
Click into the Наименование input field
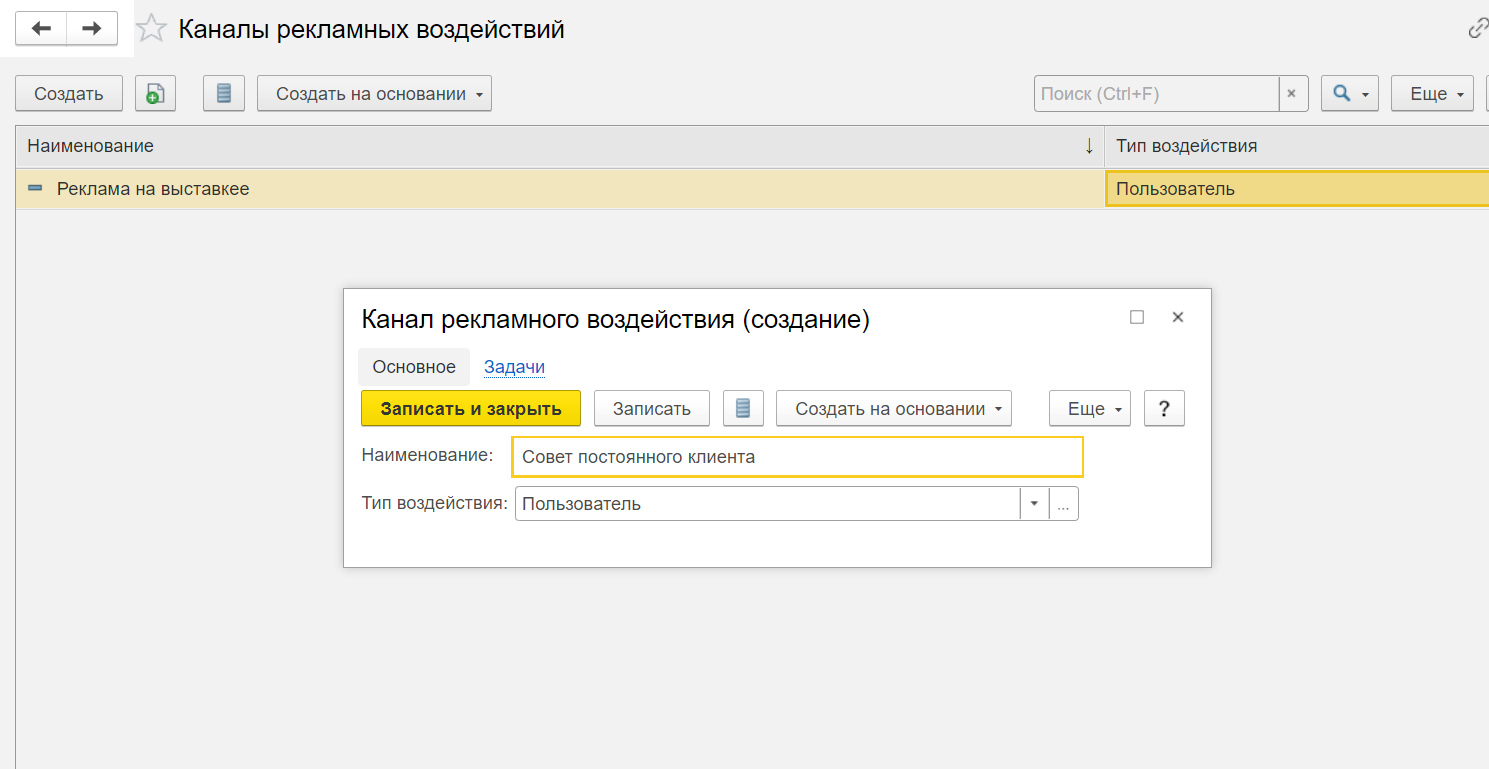click(796, 457)
